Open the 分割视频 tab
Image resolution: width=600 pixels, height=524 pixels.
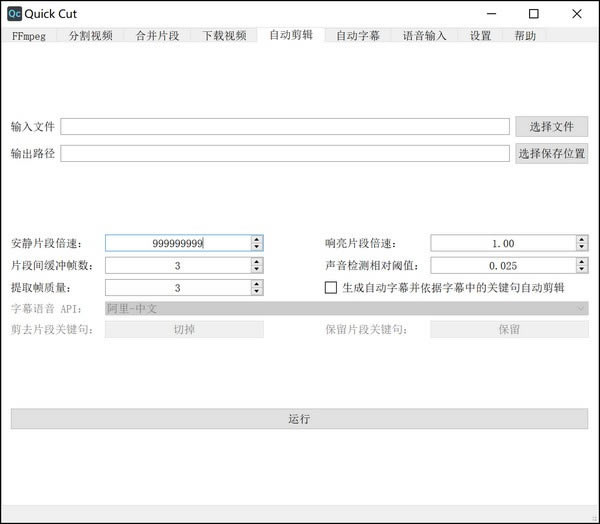91,35
